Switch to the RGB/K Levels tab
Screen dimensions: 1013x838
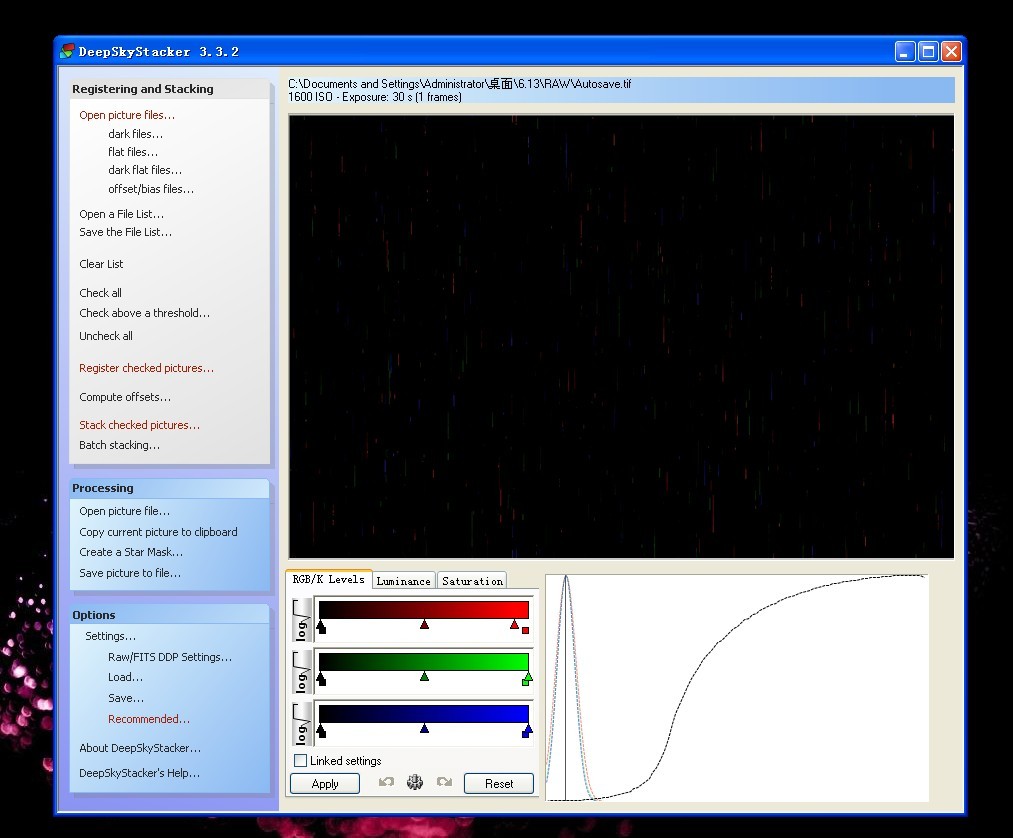coord(328,580)
